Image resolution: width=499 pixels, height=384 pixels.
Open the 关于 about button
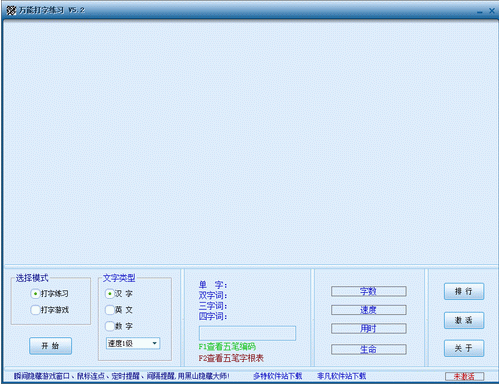(464, 348)
